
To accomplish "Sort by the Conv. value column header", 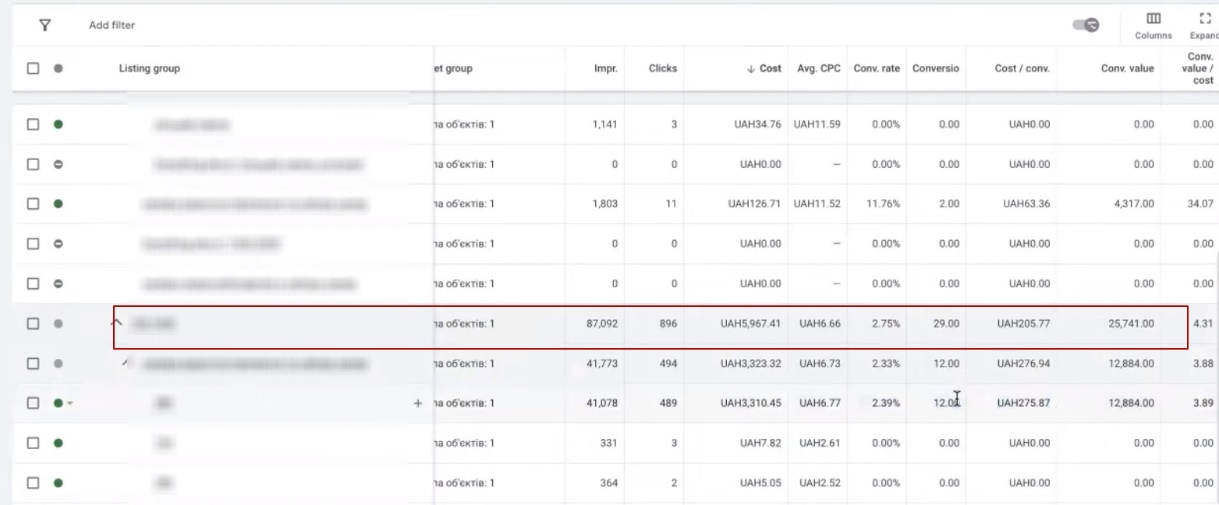I will (1127, 69).
